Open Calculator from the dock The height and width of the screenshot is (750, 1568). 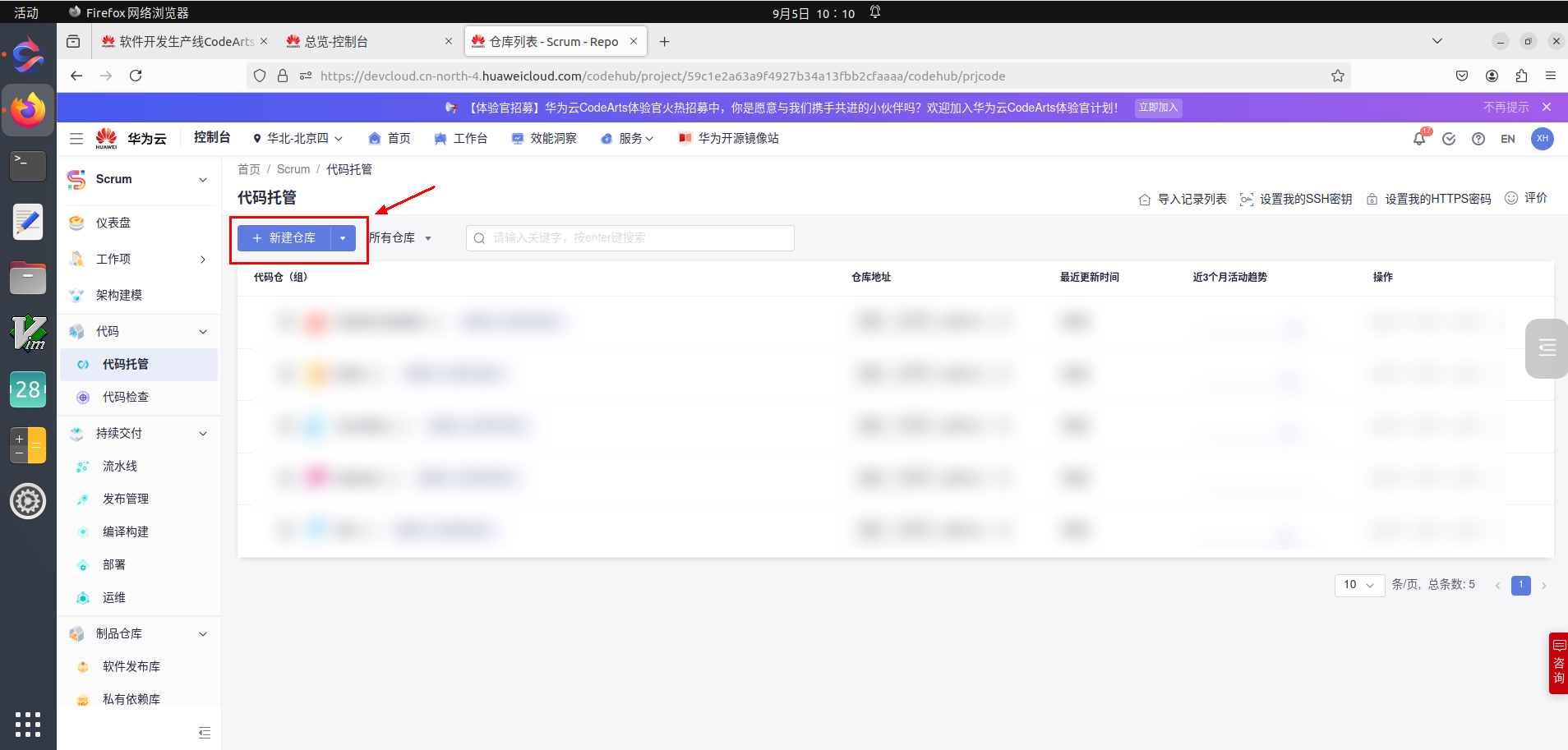click(x=28, y=445)
